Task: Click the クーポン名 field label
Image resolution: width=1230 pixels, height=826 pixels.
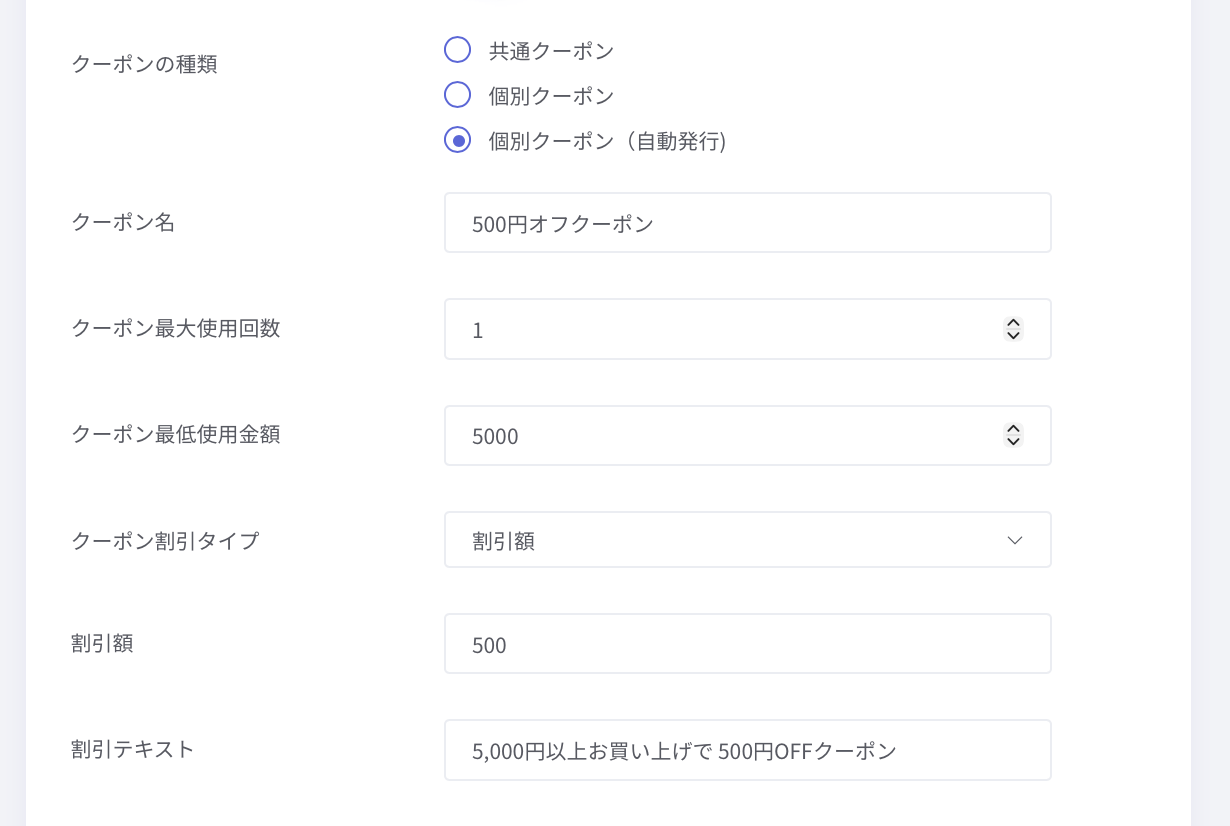Action: (123, 222)
